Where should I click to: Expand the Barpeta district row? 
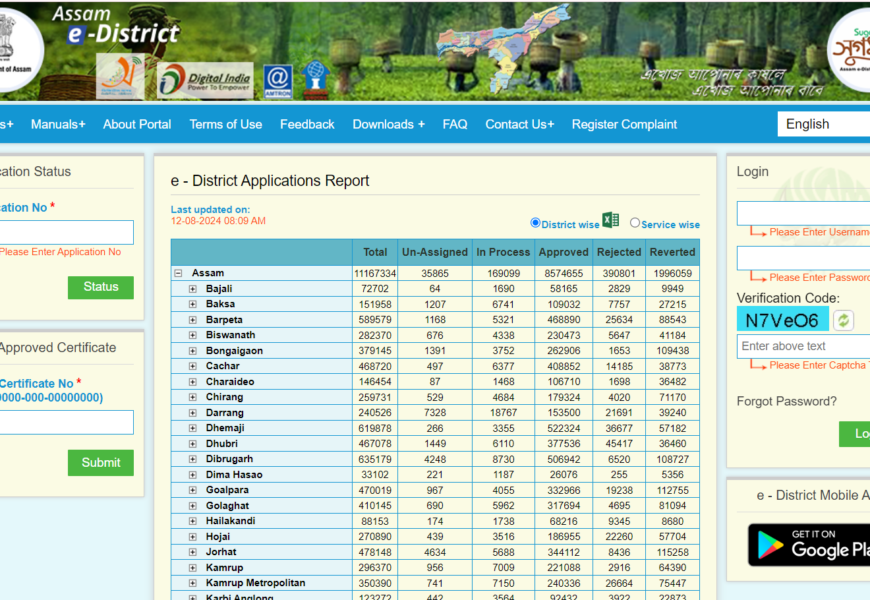coord(193,320)
